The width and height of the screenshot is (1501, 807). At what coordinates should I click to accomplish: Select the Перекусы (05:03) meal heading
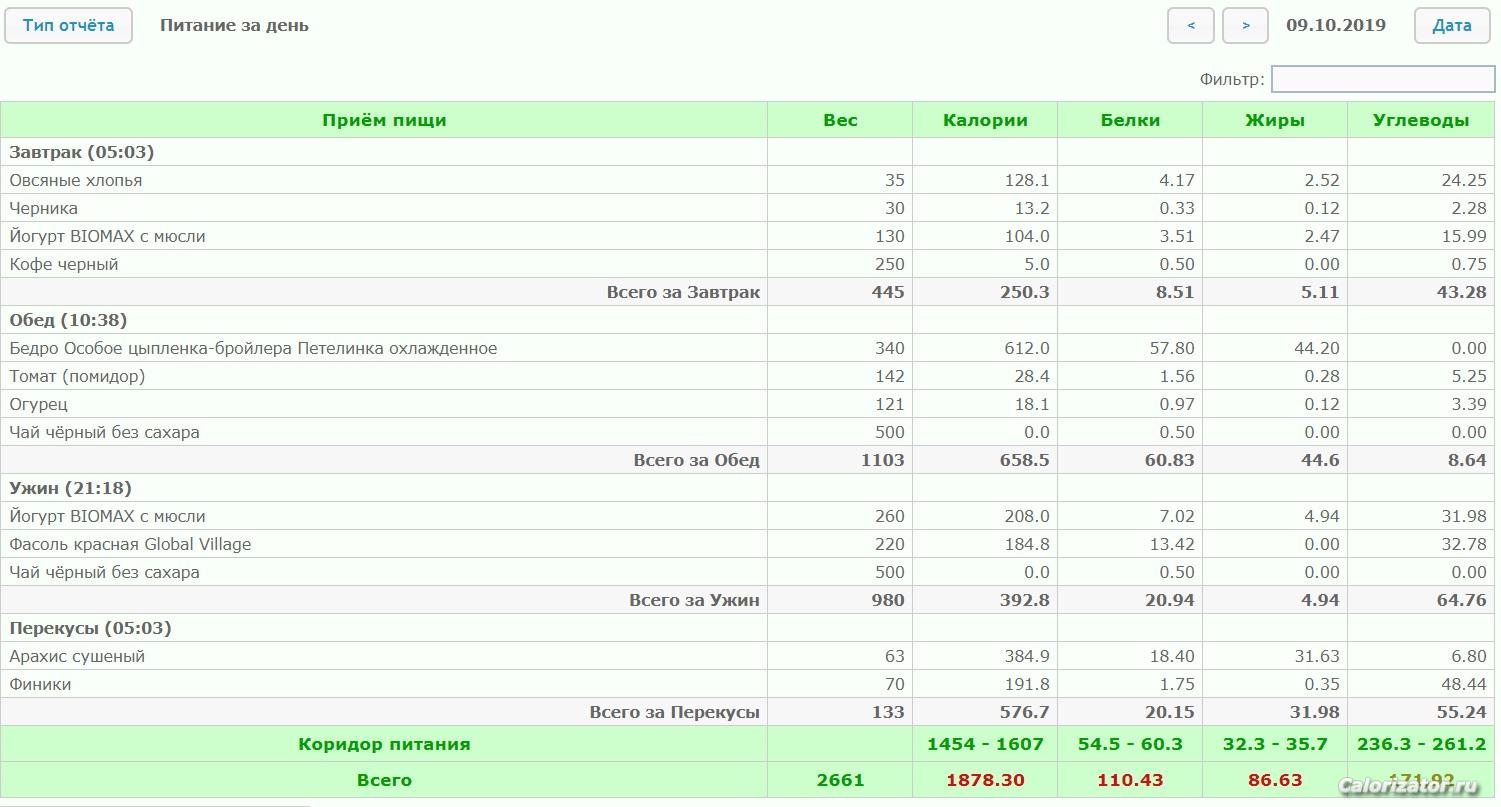tap(90, 628)
